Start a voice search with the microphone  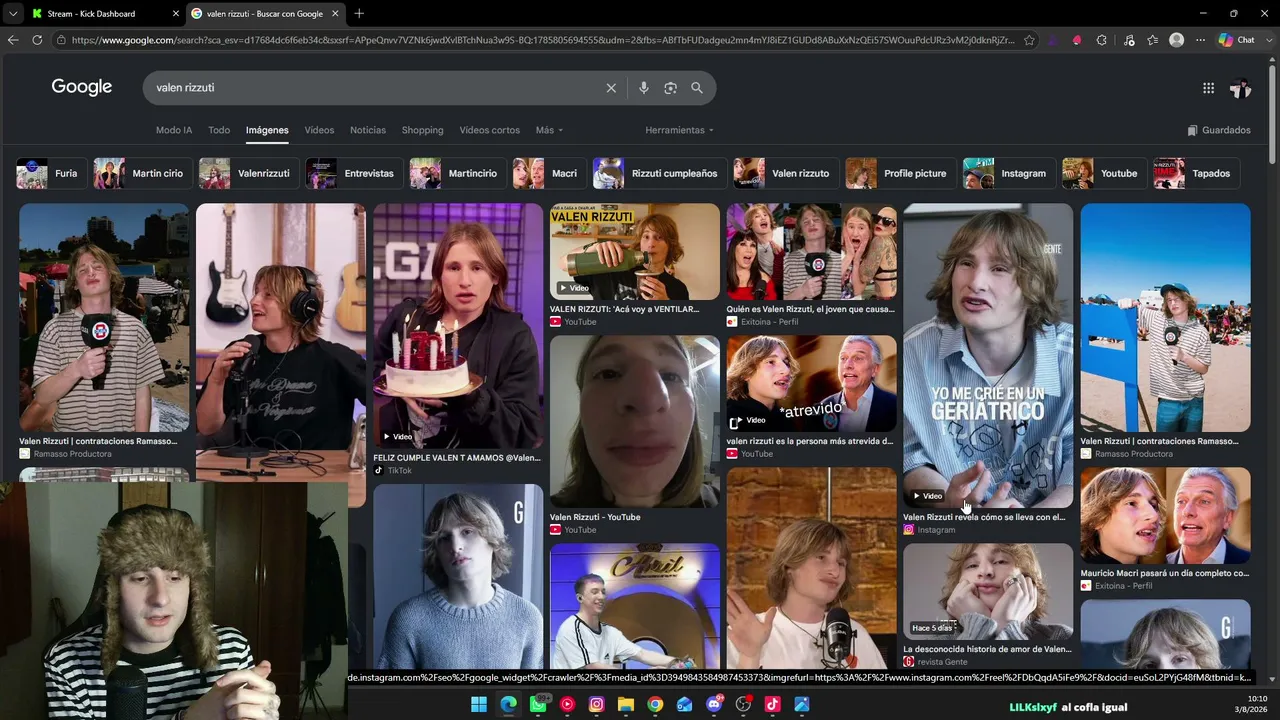pos(644,88)
